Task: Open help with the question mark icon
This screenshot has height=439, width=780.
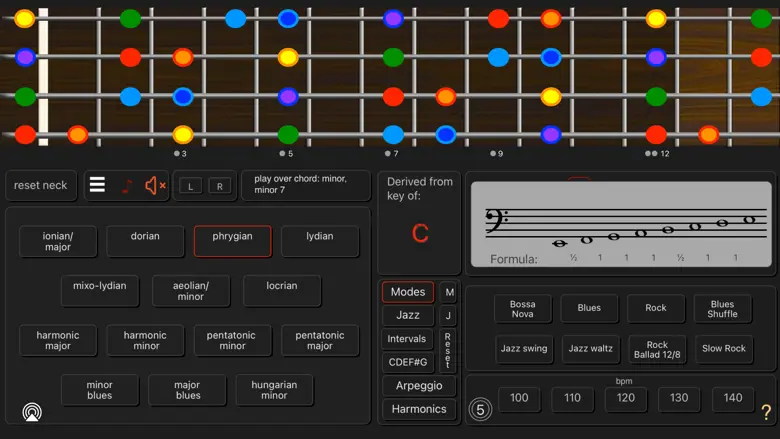Action: [x=766, y=411]
